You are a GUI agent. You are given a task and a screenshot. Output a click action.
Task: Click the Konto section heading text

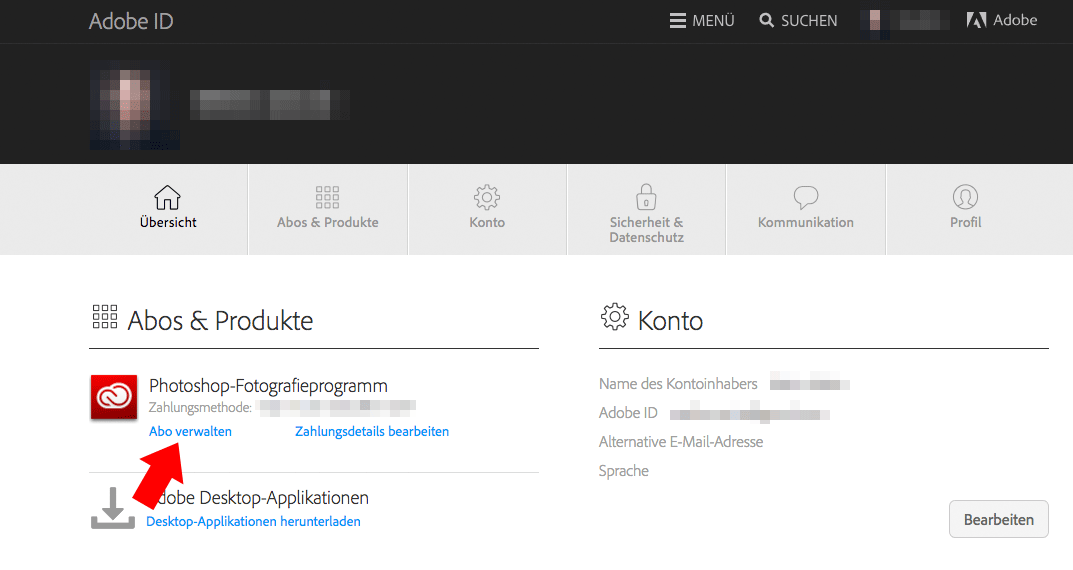pos(670,320)
